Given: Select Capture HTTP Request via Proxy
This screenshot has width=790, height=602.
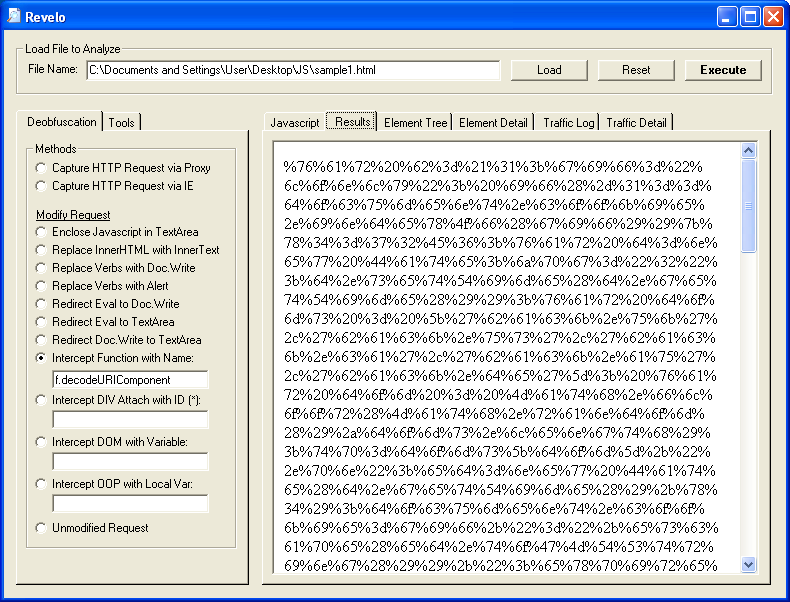Looking at the screenshot, I should coord(40,168).
